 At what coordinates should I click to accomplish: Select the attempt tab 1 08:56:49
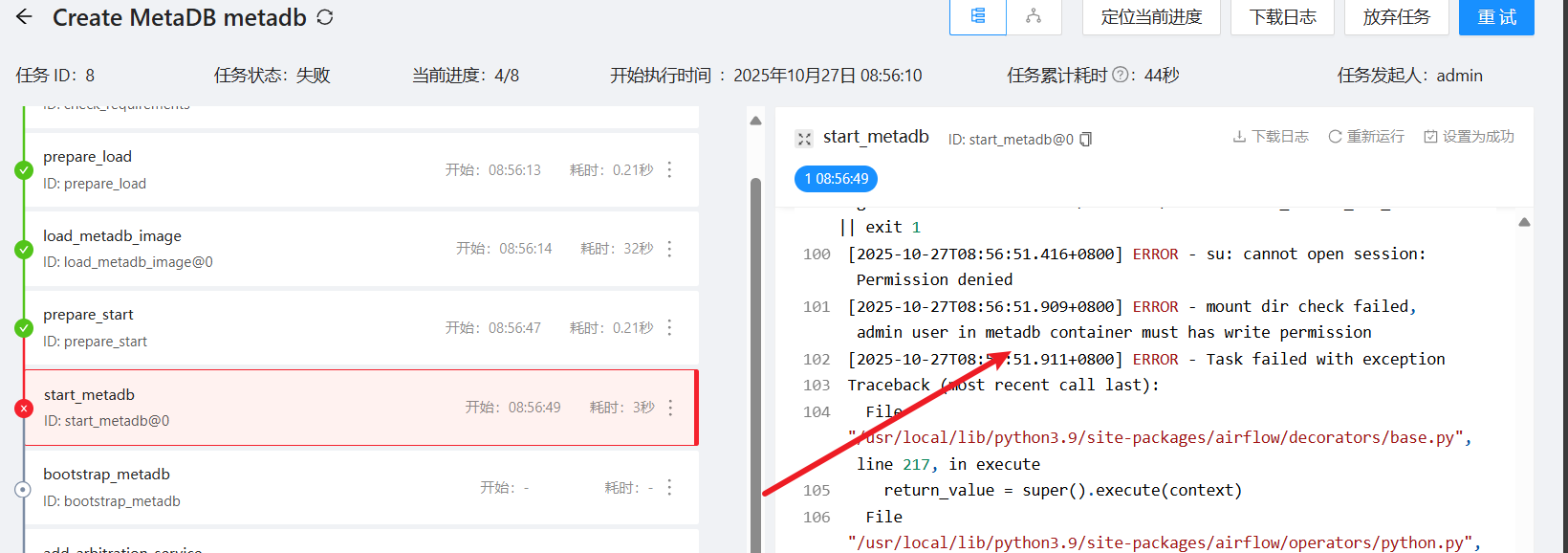(836, 179)
